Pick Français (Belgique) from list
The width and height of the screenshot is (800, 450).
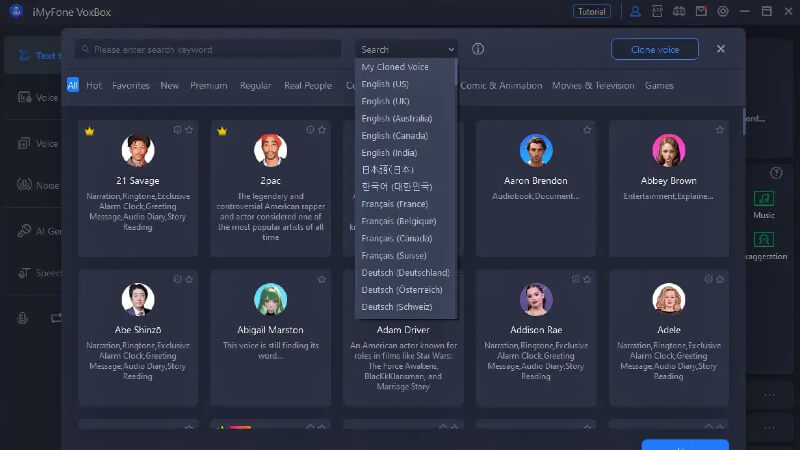[x=398, y=221]
